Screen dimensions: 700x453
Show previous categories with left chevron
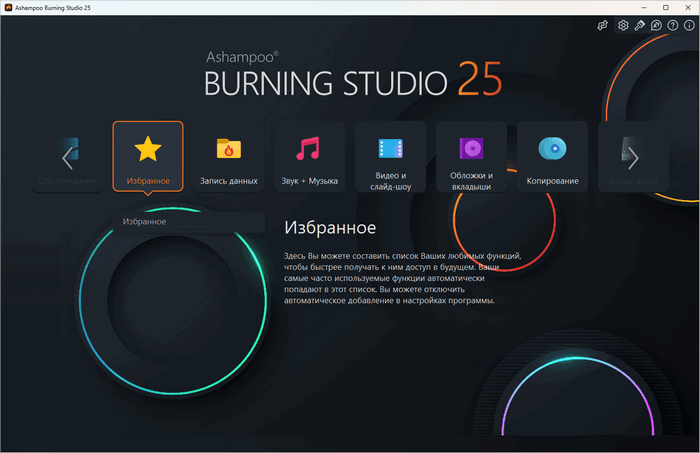(x=67, y=158)
